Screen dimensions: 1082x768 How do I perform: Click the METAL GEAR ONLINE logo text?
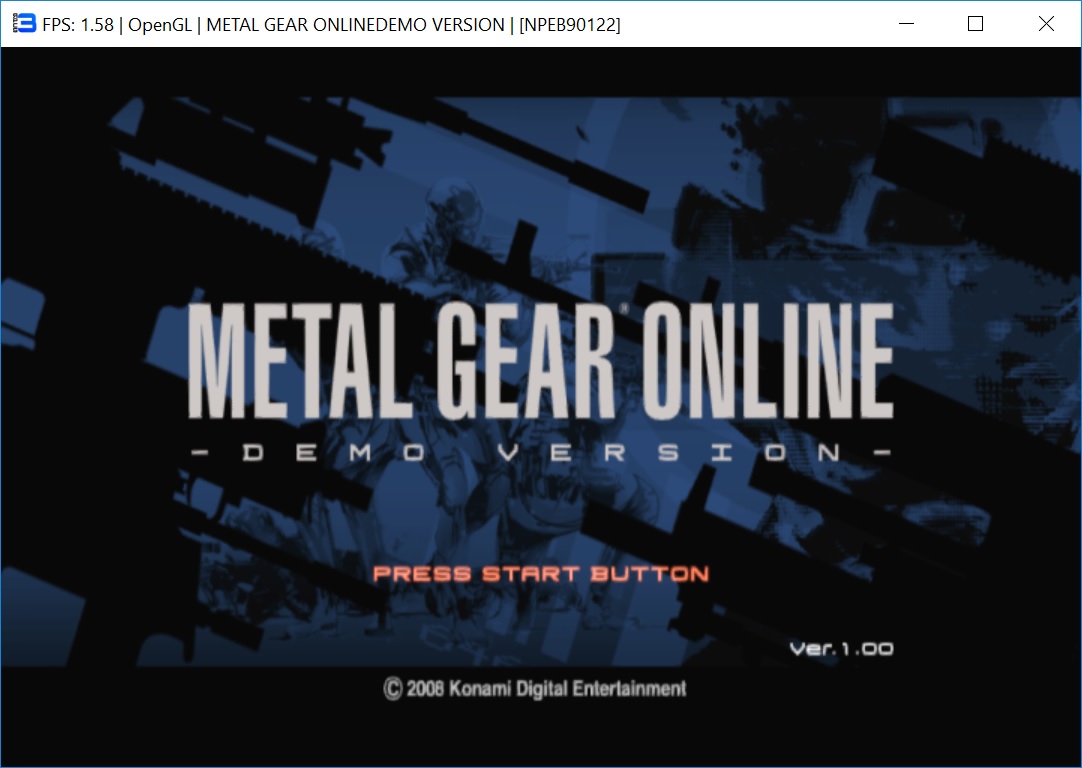click(x=541, y=361)
